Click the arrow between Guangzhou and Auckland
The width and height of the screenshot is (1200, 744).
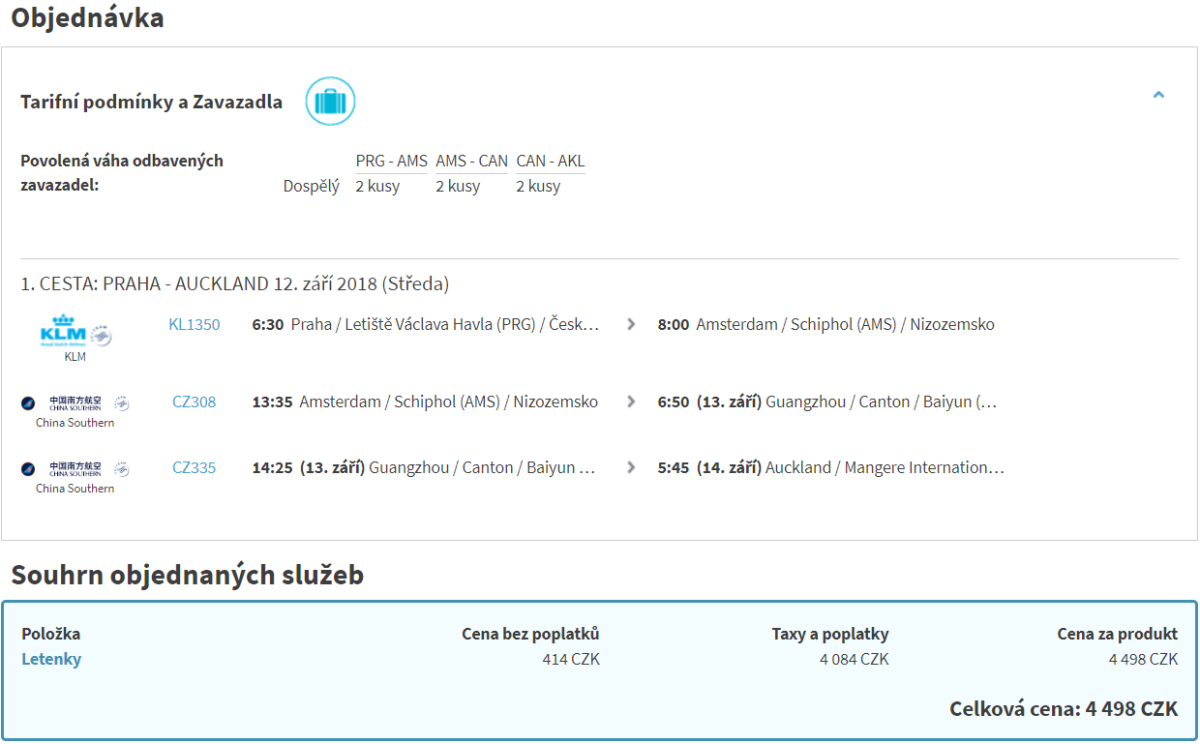click(x=631, y=467)
